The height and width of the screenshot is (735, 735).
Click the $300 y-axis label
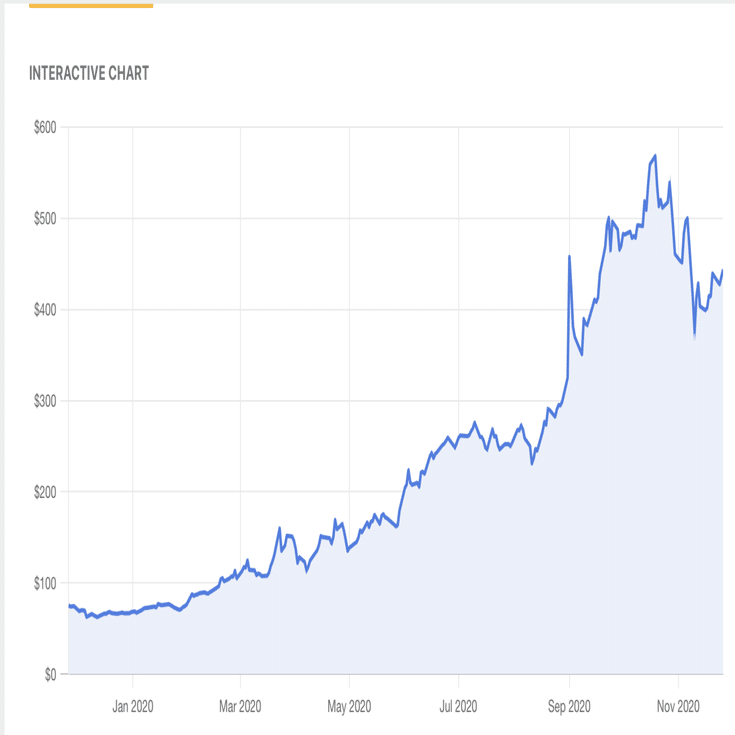pyautogui.click(x=44, y=400)
